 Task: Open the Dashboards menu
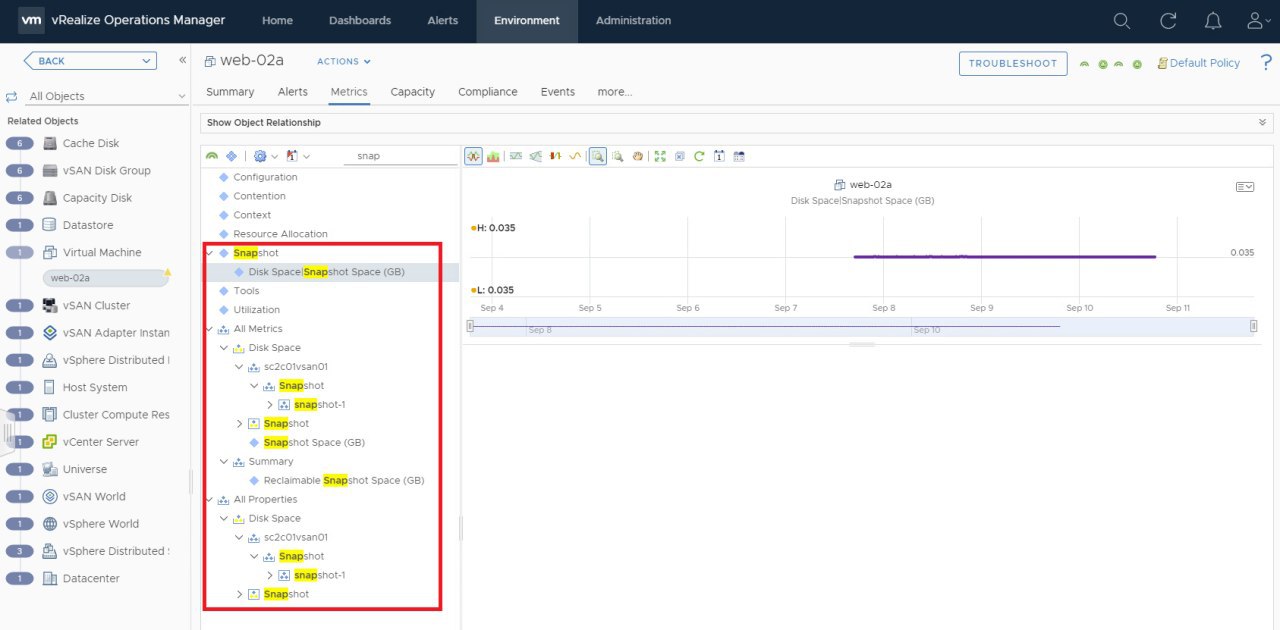point(360,21)
